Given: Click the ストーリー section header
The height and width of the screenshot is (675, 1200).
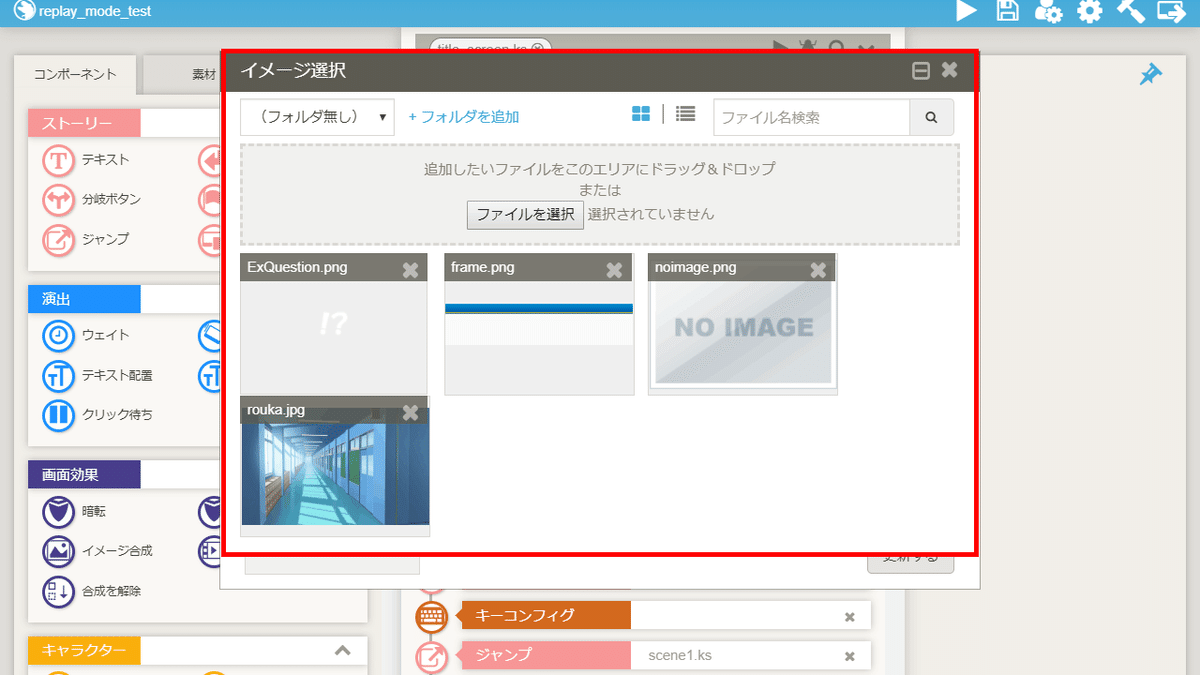Looking at the screenshot, I should pyautogui.click(x=85, y=123).
